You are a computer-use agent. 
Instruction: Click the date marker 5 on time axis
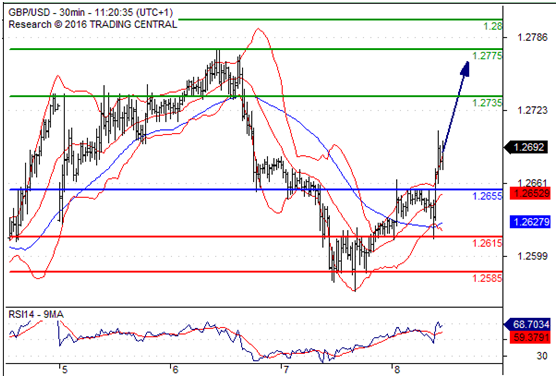64,369
